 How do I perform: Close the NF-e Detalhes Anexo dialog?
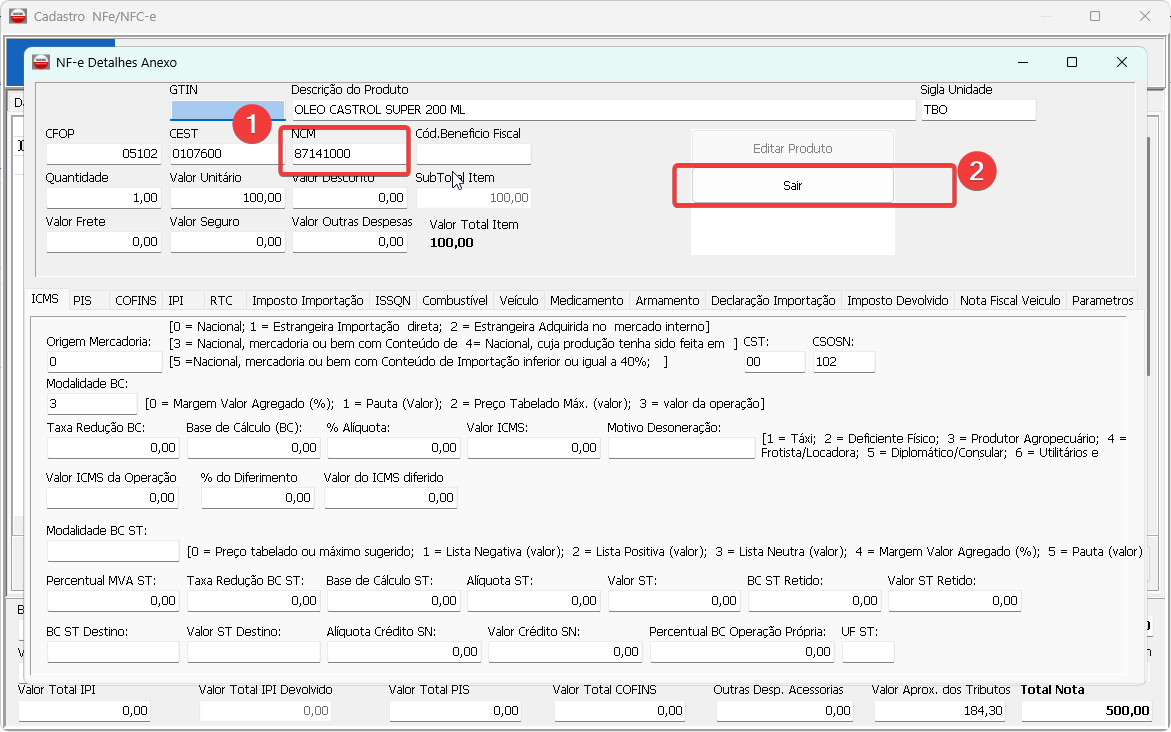coord(1122,62)
